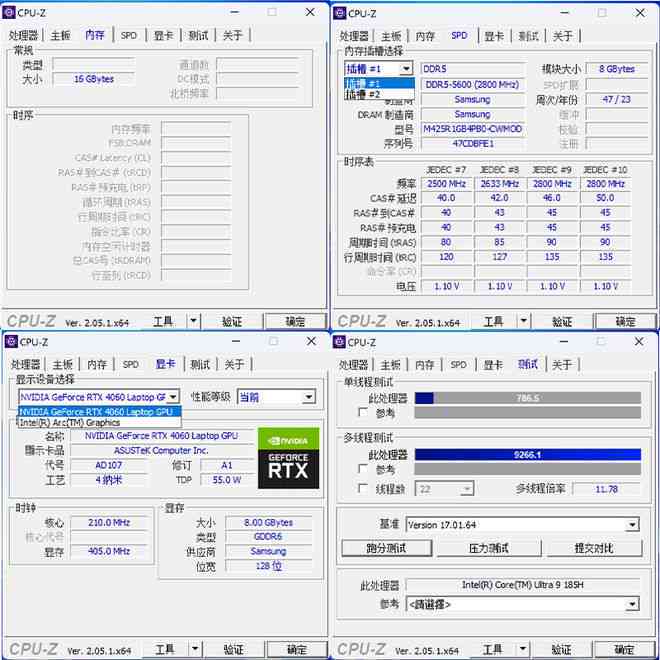Image resolution: width=660 pixels, height=660 pixels.
Task: Click DDR5-5600 (2800 MHz) bandwidth value
Action: [x=473, y=84]
